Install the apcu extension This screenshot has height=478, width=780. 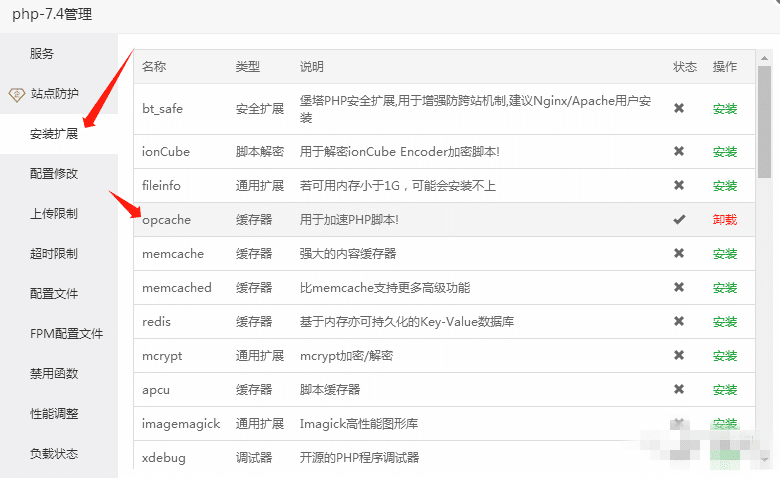pos(725,390)
